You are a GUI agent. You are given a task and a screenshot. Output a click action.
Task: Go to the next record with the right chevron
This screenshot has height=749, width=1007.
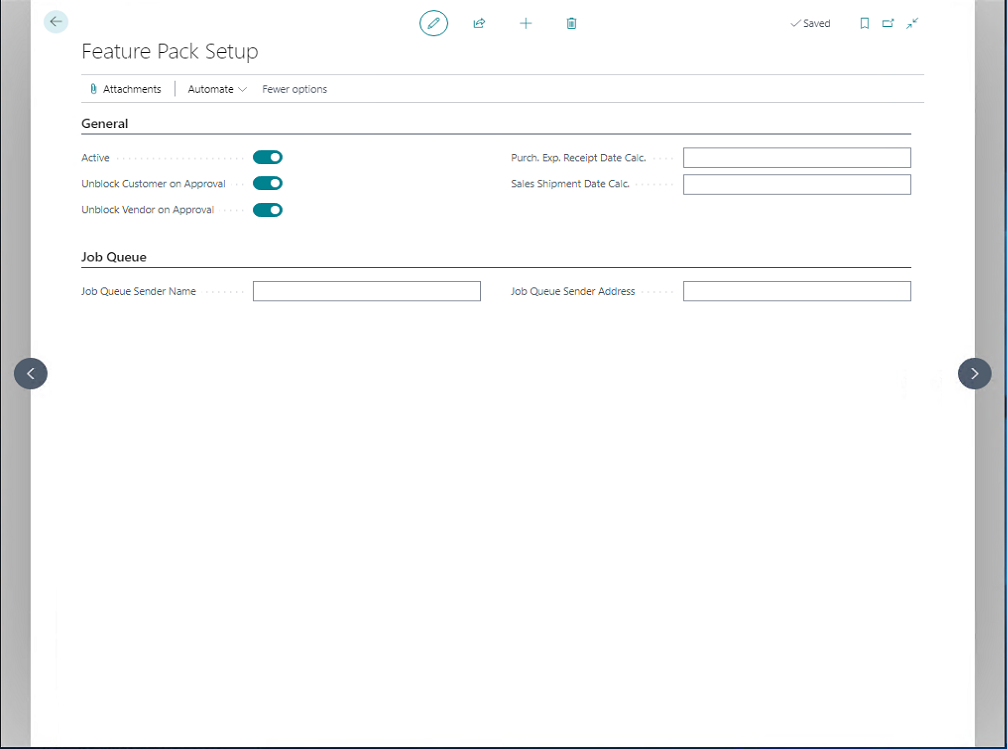[974, 373]
